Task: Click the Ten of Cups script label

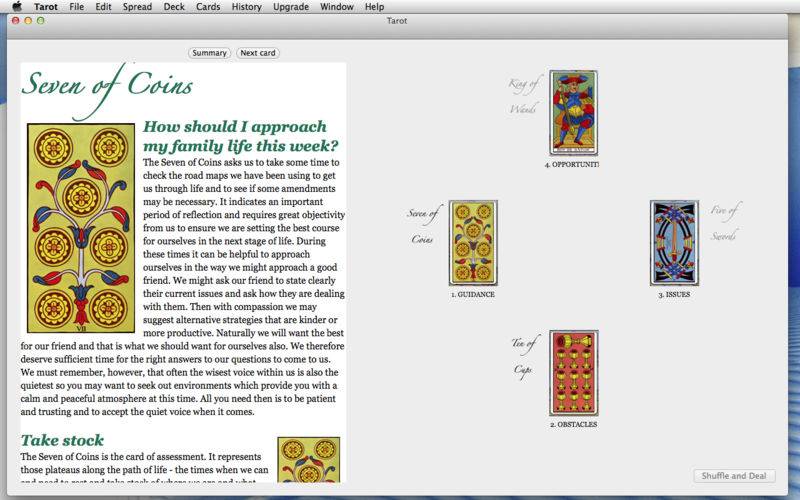Action: tap(523, 356)
